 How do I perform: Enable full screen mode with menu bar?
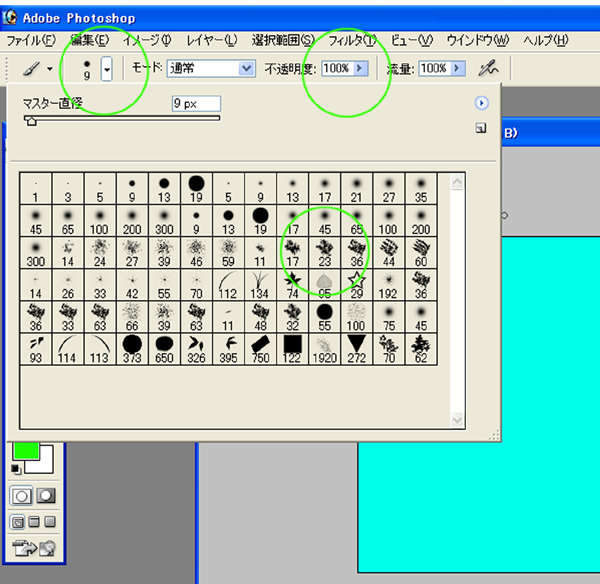(34, 522)
